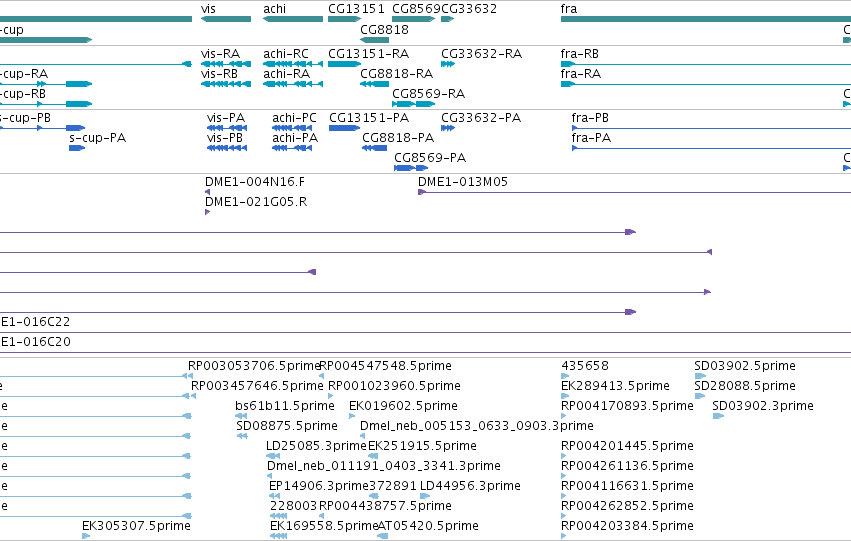Select the 435658 feature label
The width and height of the screenshot is (851, 541).
click(x=585, y=366)
